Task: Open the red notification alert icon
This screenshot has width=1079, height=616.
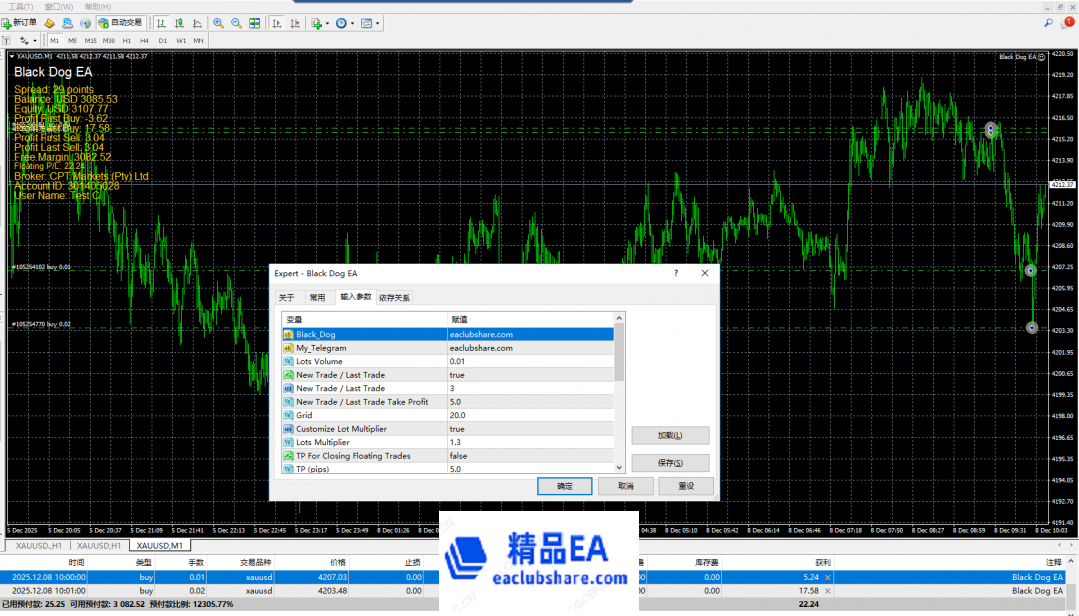Action: click(1068, 22)
